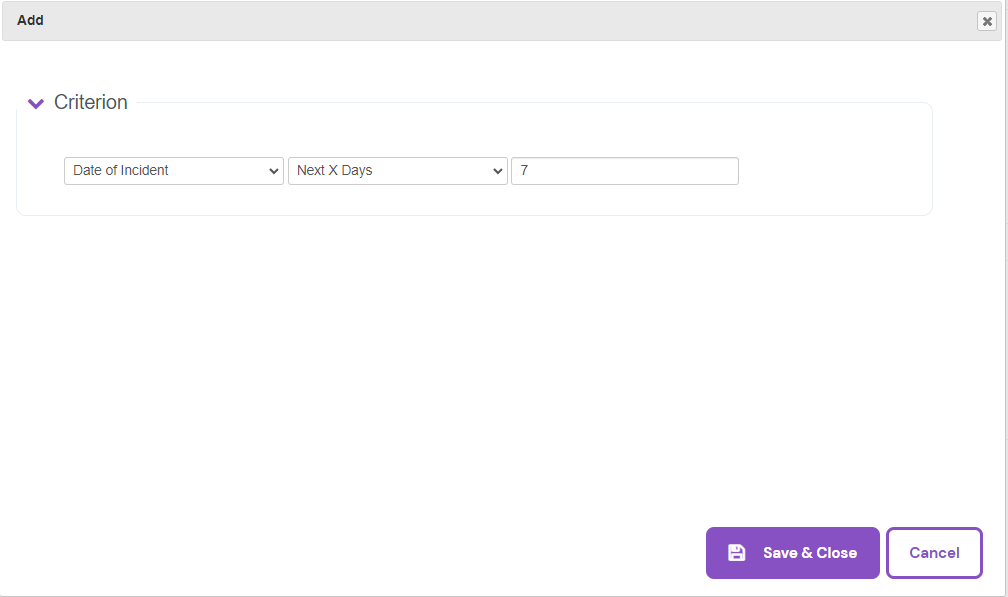Image resolution: width=1008 pixels, height=597 pixels.
Task: Click the "Save & Close" label text
Action: point(809,553)
